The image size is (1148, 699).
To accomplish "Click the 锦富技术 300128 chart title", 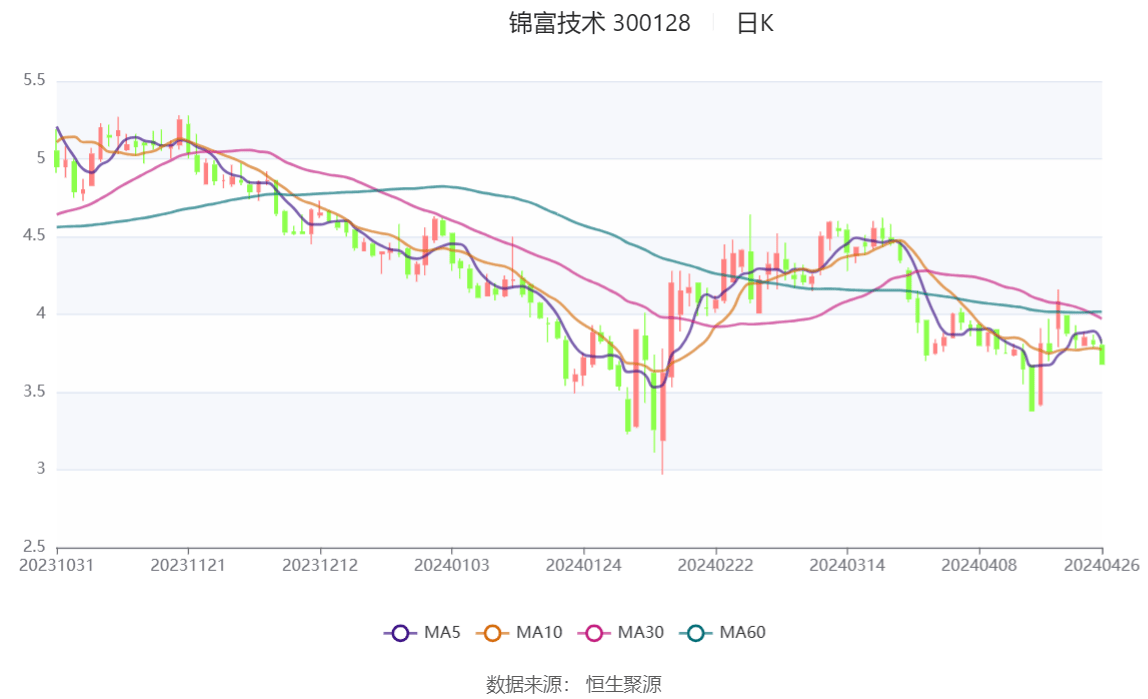I will coord(600,23).
